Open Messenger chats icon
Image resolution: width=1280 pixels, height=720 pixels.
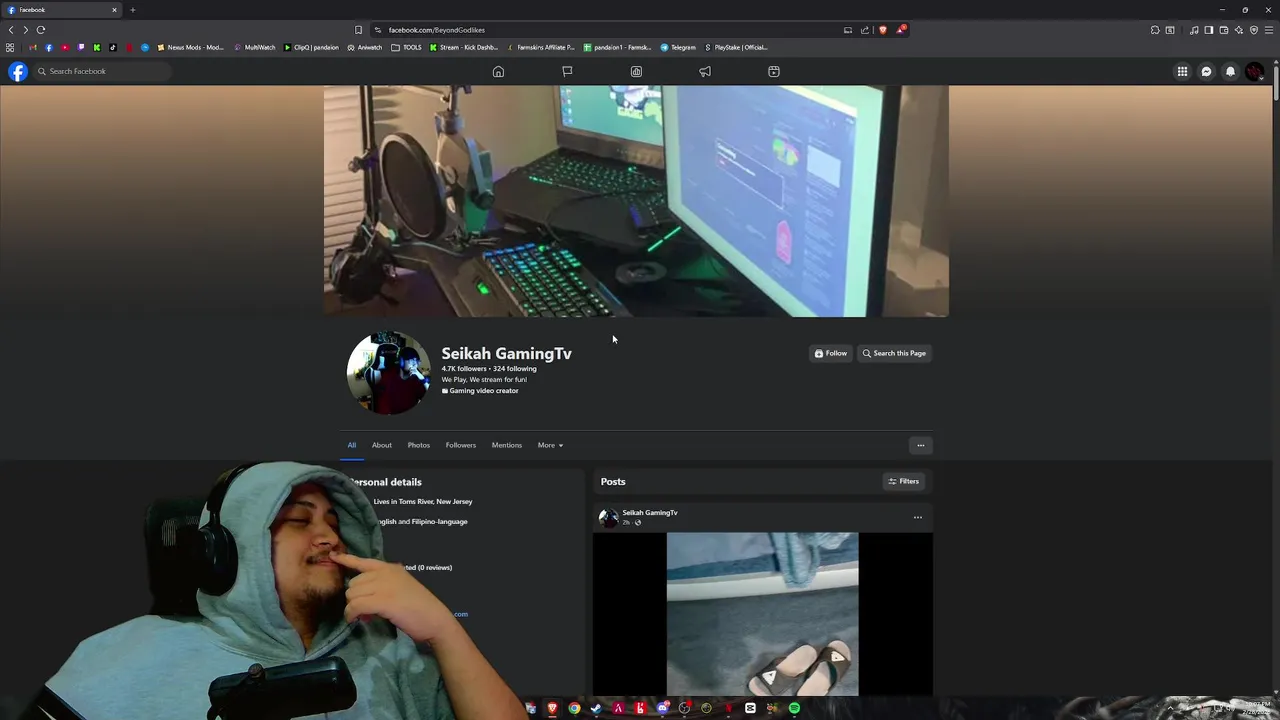pos(1206,71)
